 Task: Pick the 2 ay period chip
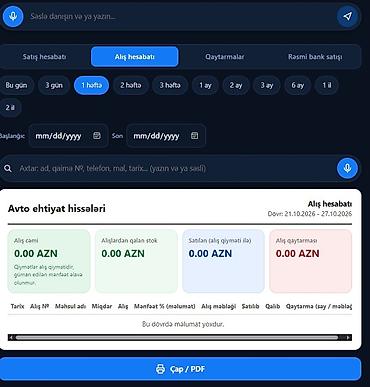(x=236, y=85)
